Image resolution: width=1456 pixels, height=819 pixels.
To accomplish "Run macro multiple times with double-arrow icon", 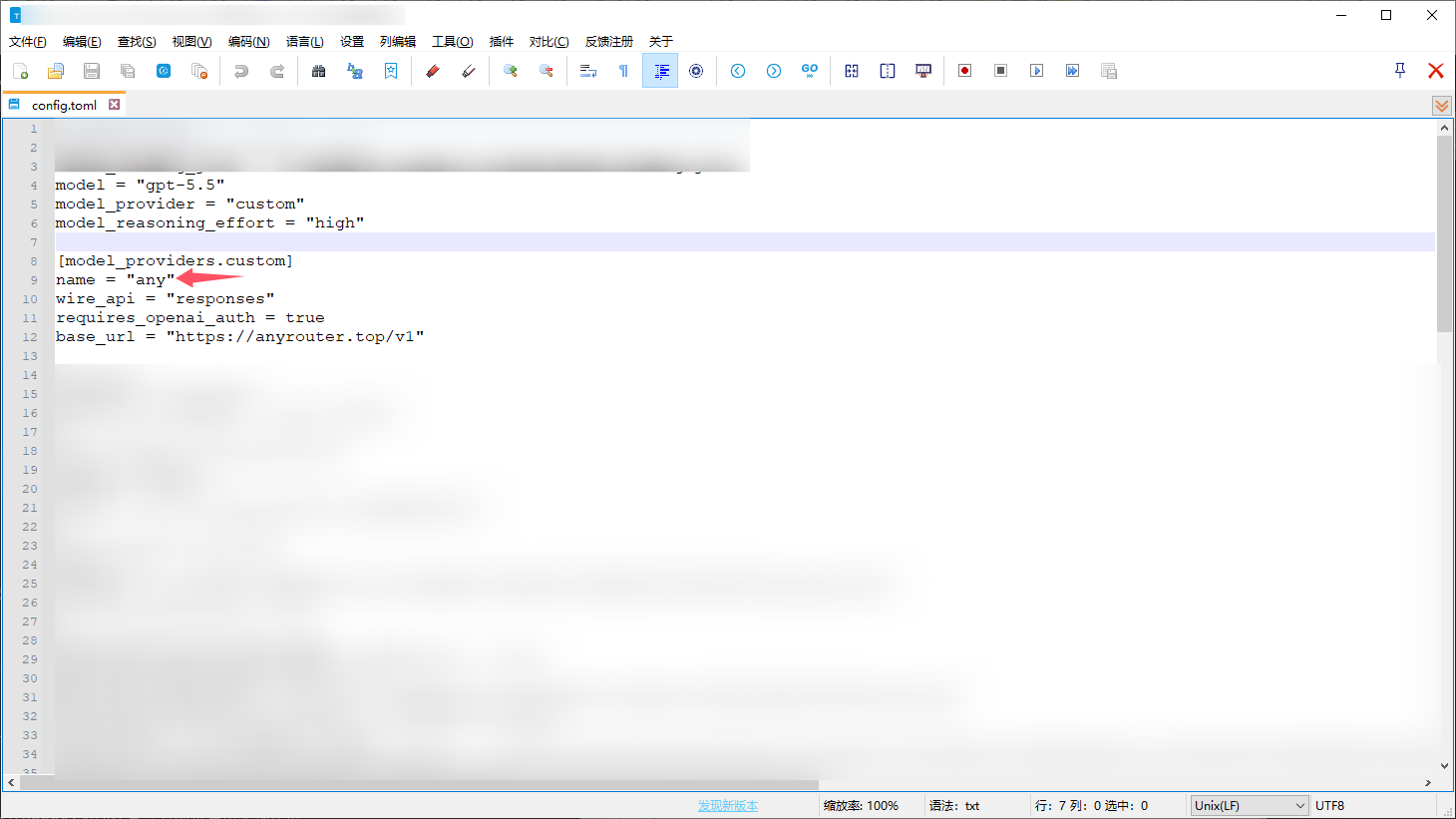I will coord(1073,71).
